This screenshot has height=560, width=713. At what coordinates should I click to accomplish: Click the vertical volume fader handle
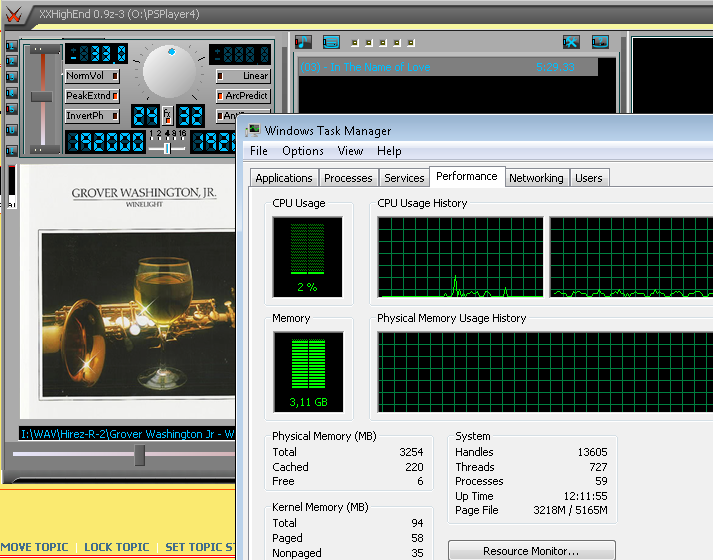click(42, 96)
